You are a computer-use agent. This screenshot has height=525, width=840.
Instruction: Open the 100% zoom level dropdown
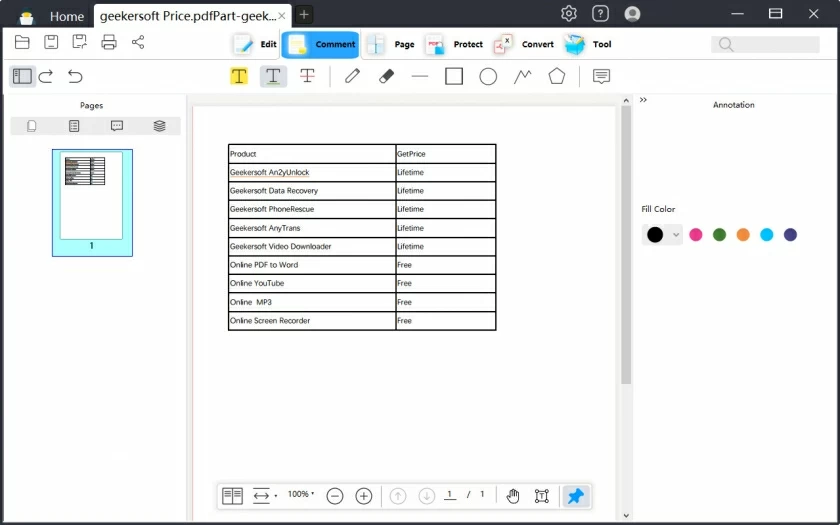coord(301,495)
